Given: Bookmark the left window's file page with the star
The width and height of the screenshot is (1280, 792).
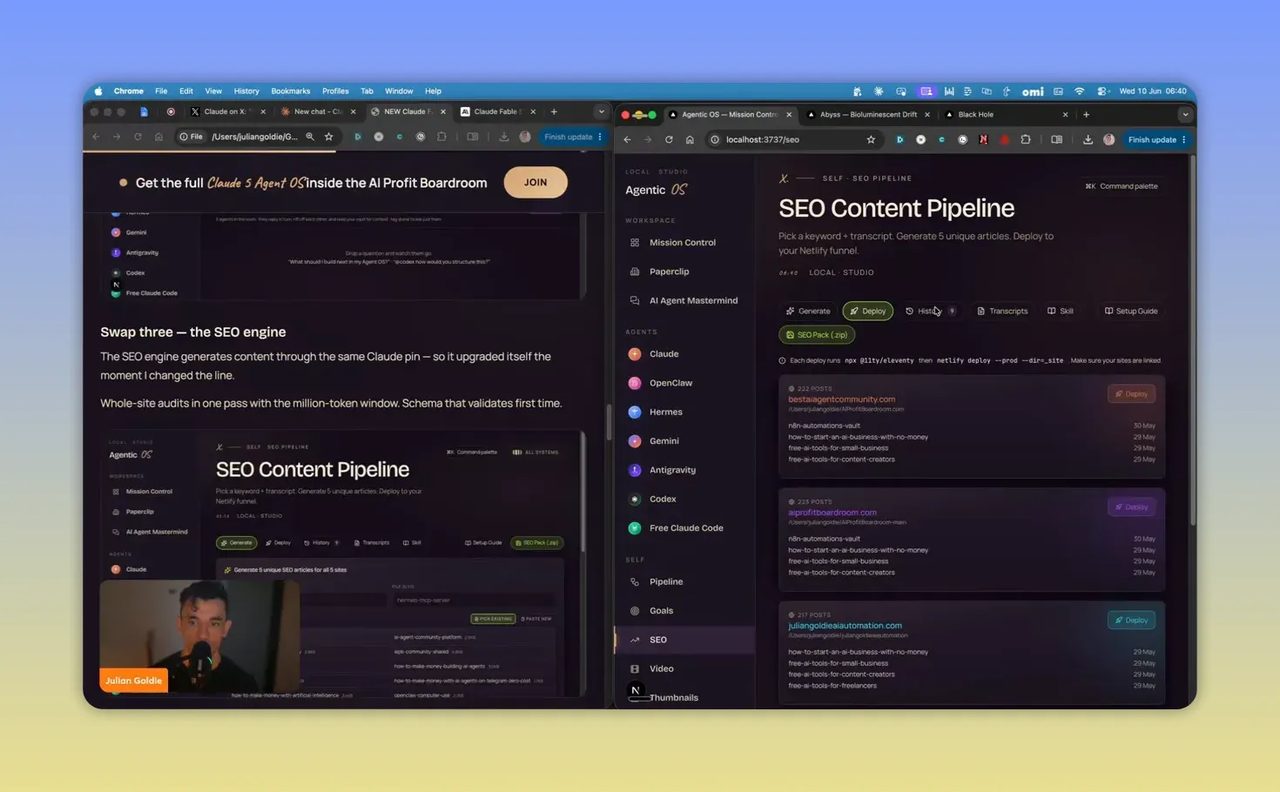Looking at the screenshot, I should pos(328,137).
